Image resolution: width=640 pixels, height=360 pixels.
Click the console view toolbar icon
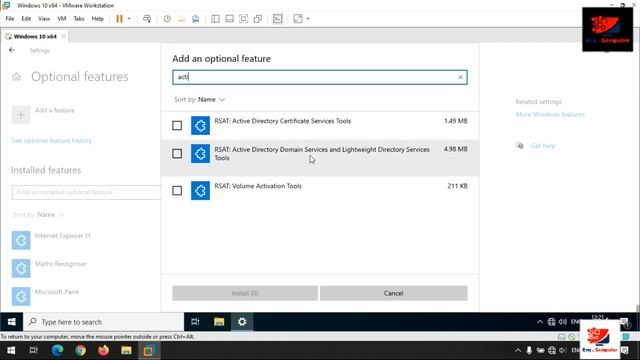point(278,19)
